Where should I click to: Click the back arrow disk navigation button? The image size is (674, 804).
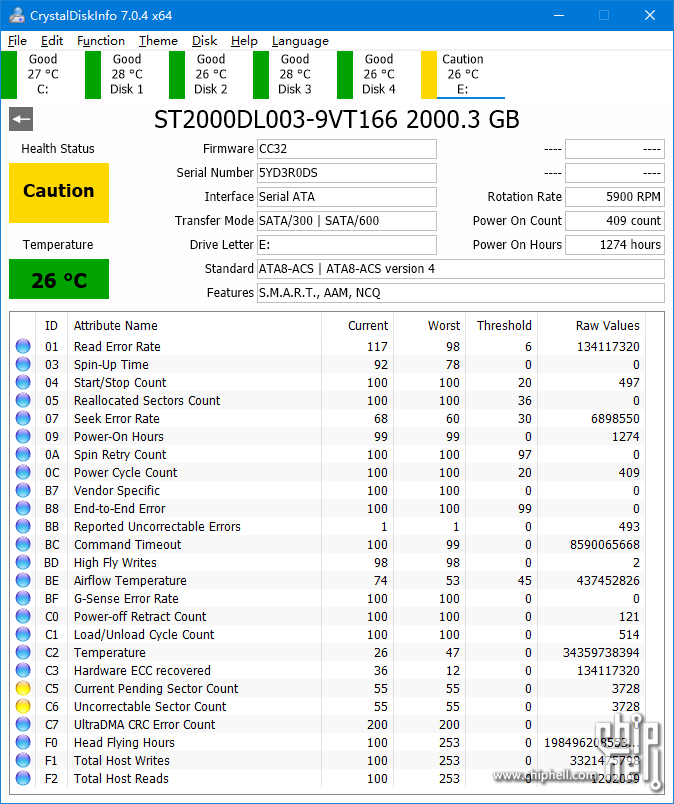click(21, 120)
